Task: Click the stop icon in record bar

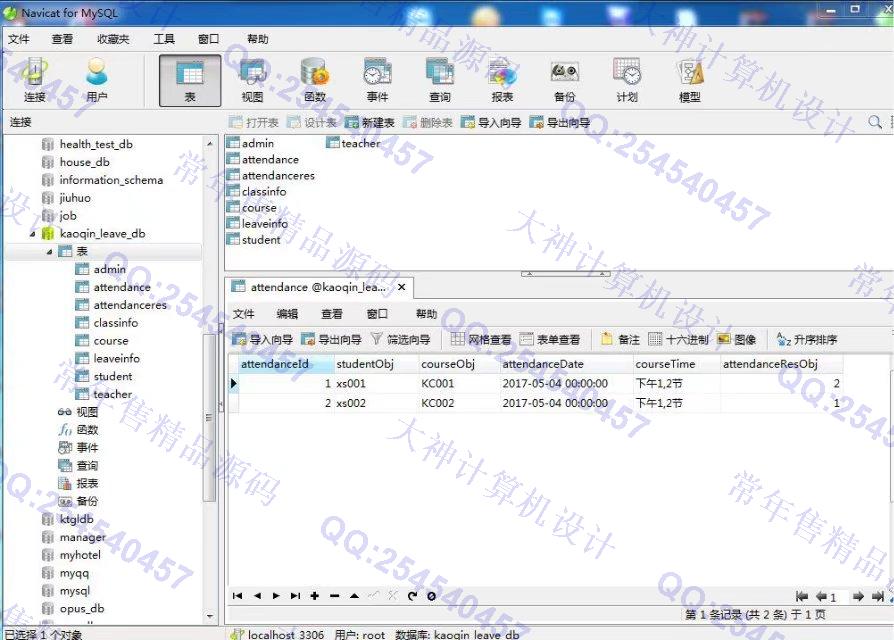Action: click(432, 596)
